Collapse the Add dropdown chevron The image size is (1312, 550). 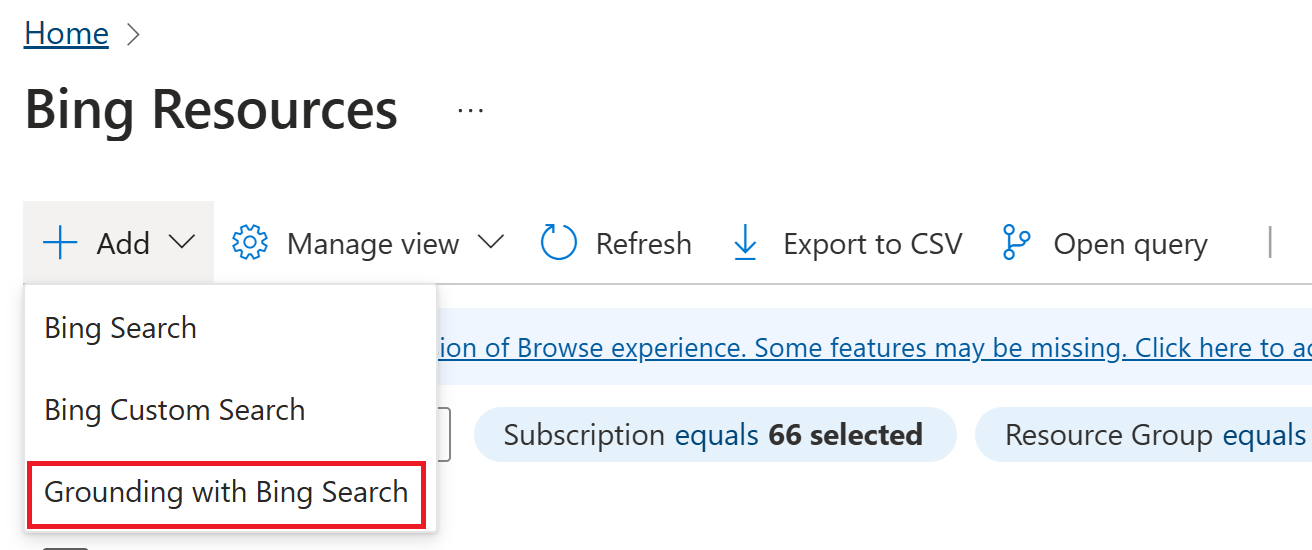coord(182,243)
